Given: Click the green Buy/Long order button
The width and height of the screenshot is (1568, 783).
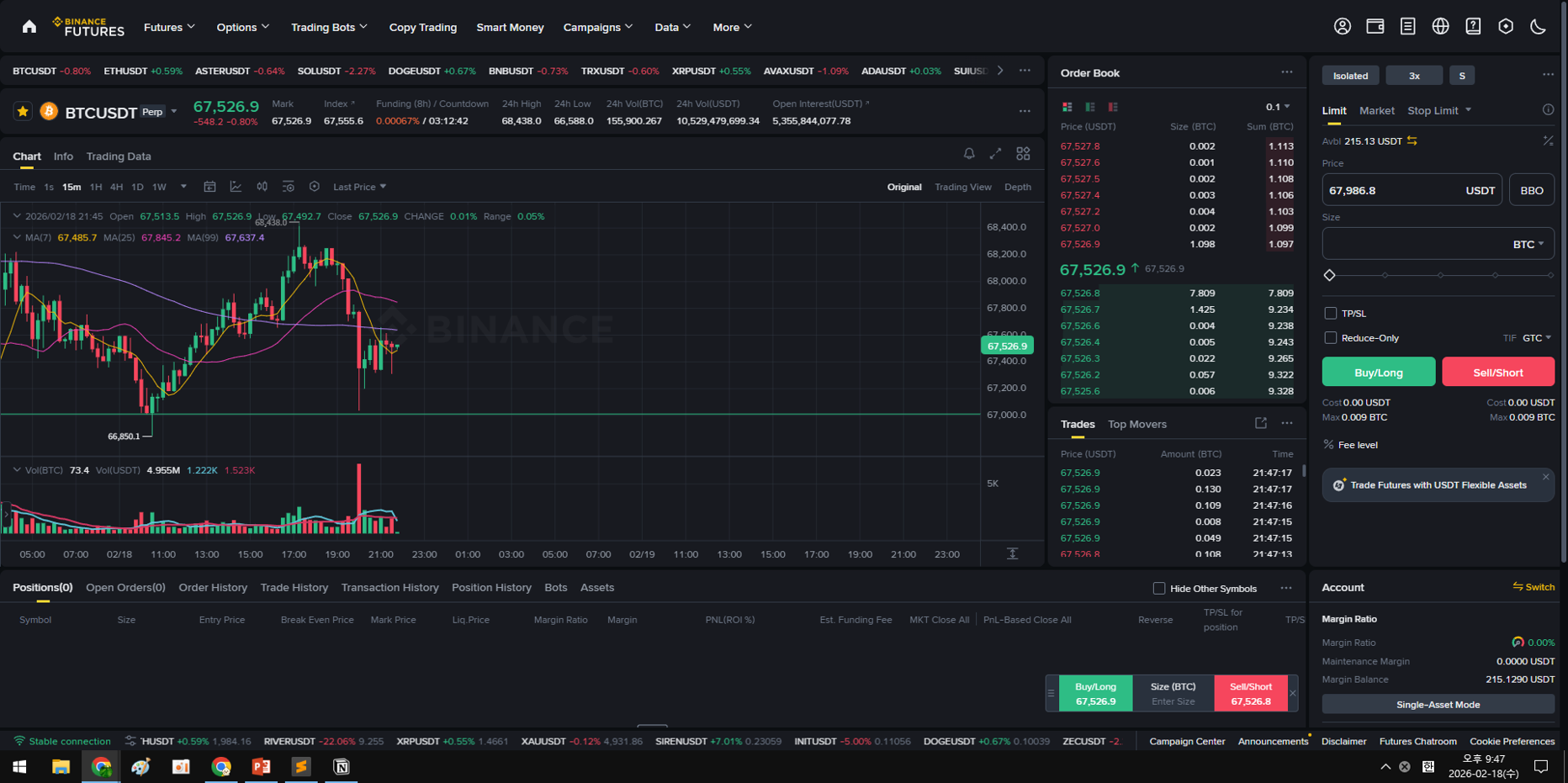Looking at the screenshot, I should click(1379, 372).
